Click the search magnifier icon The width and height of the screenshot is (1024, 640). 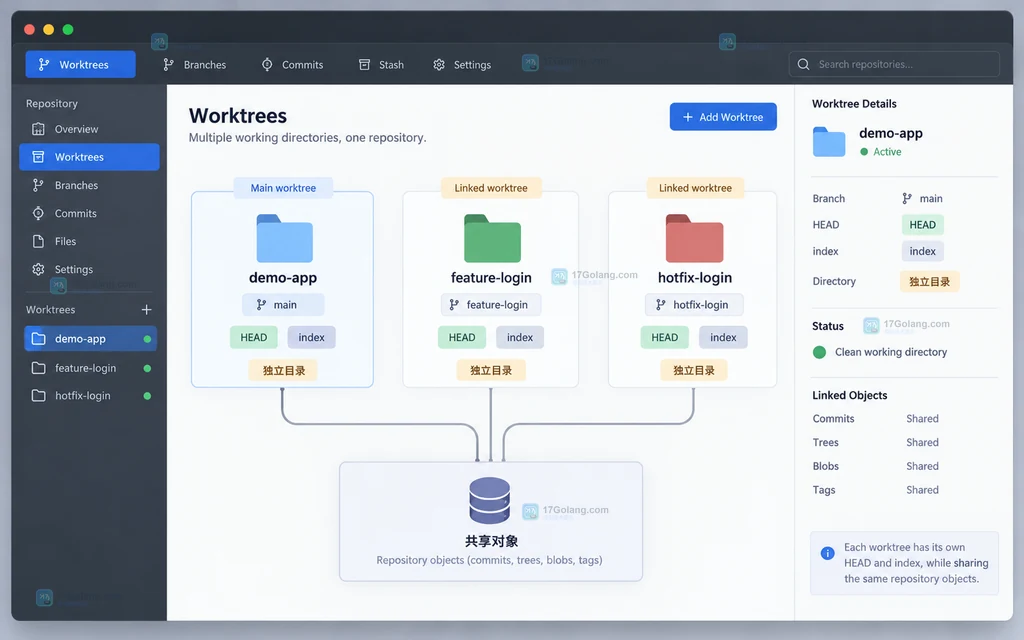coord(804,64)
